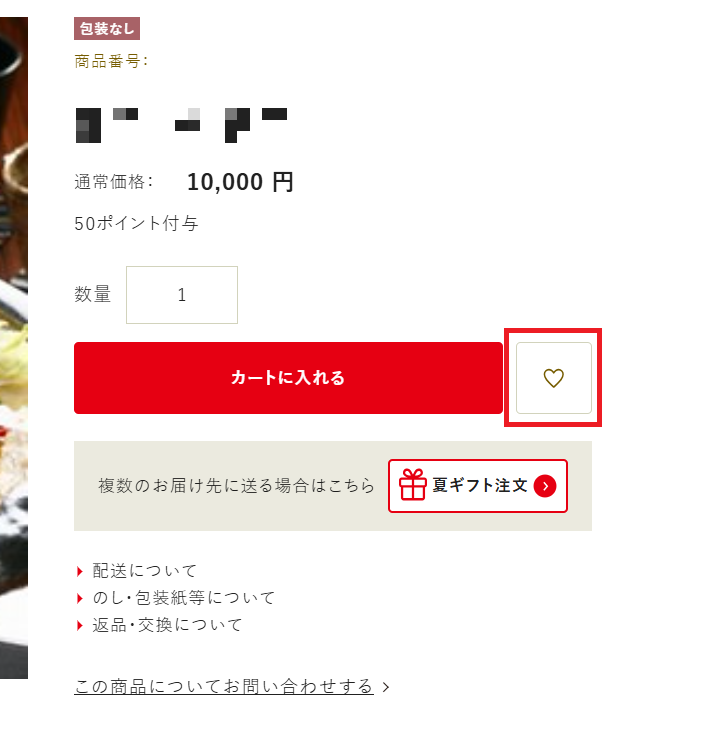Screen dimensions: 722x742
Task: Open 夏ギフト注文 order page
Action: (478, 486)
